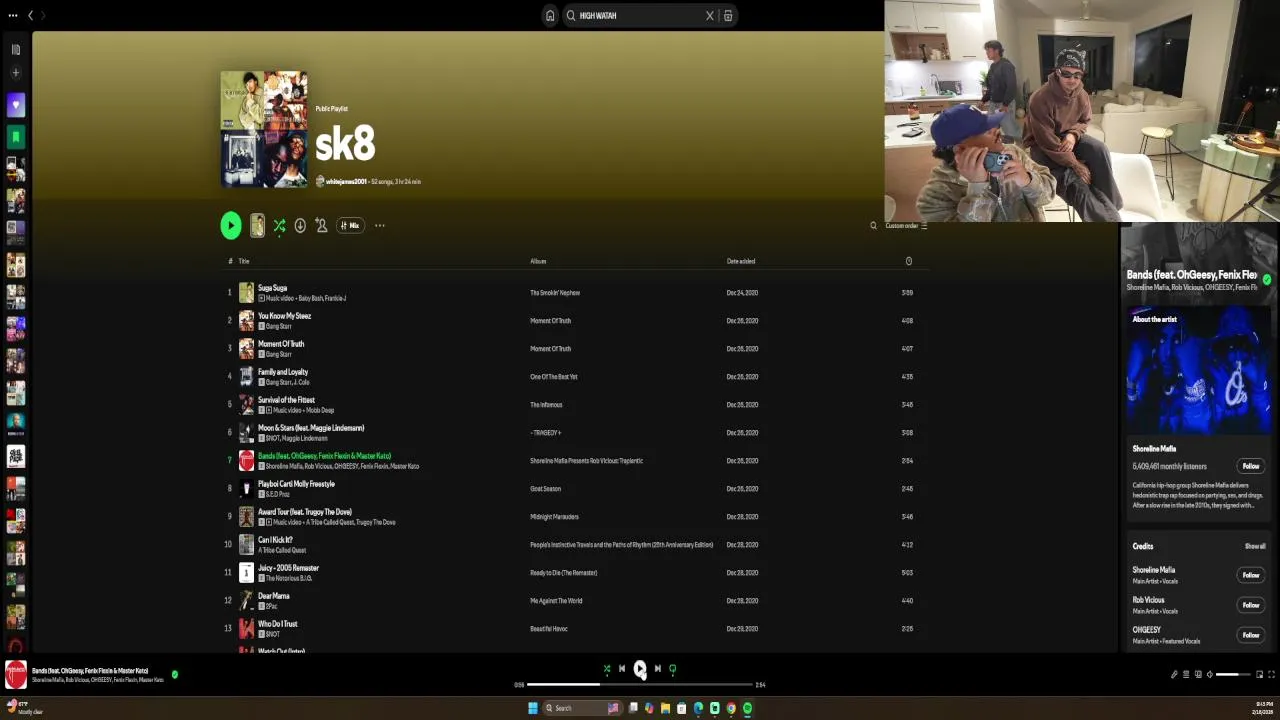Mute using the speaker volume icon
The image size is (1280, 720).
(x=1209, y=675)
